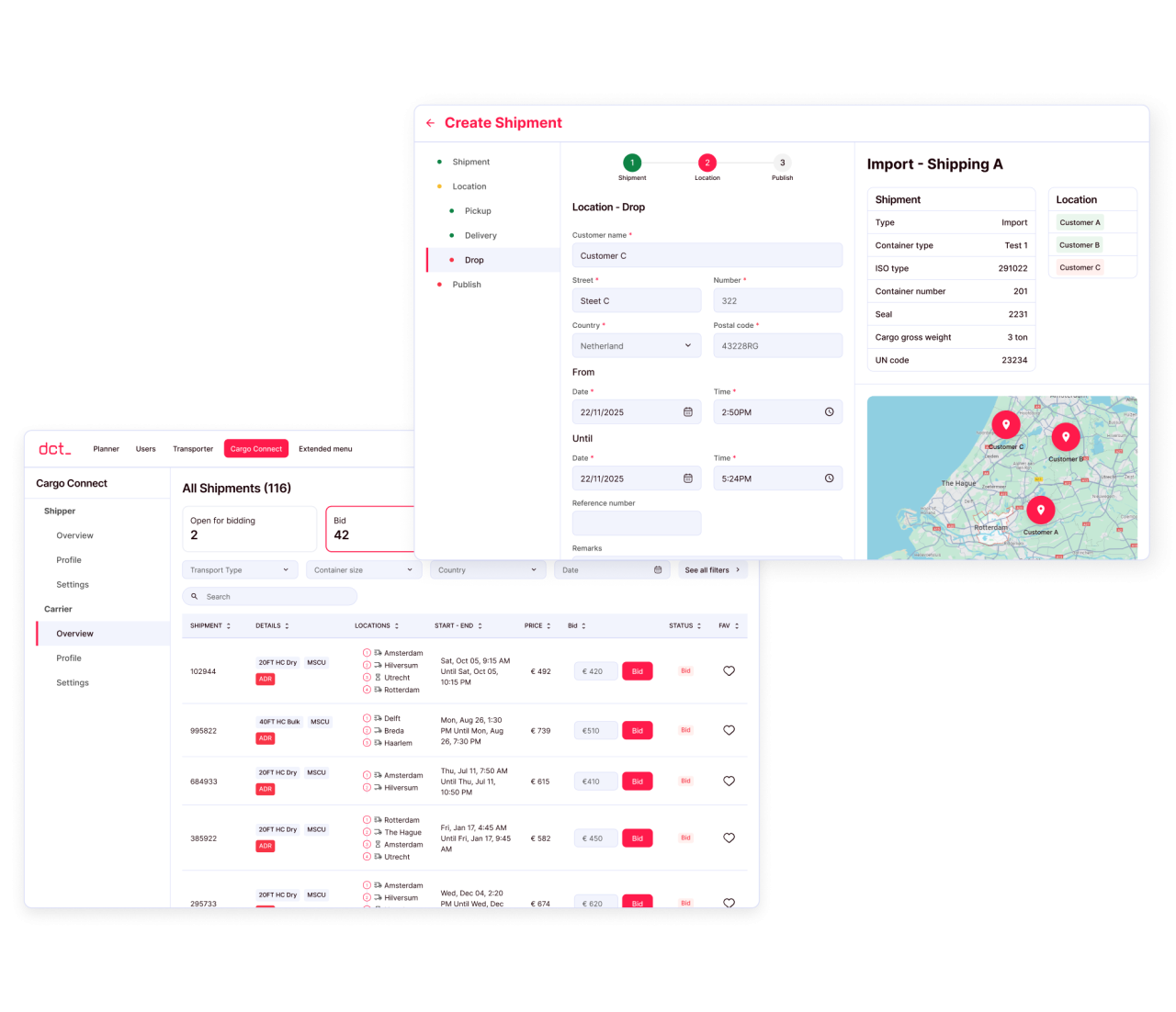Open the Planner menu item
This screenshot has width=1176, height=1012.
(x=106, y=449)
